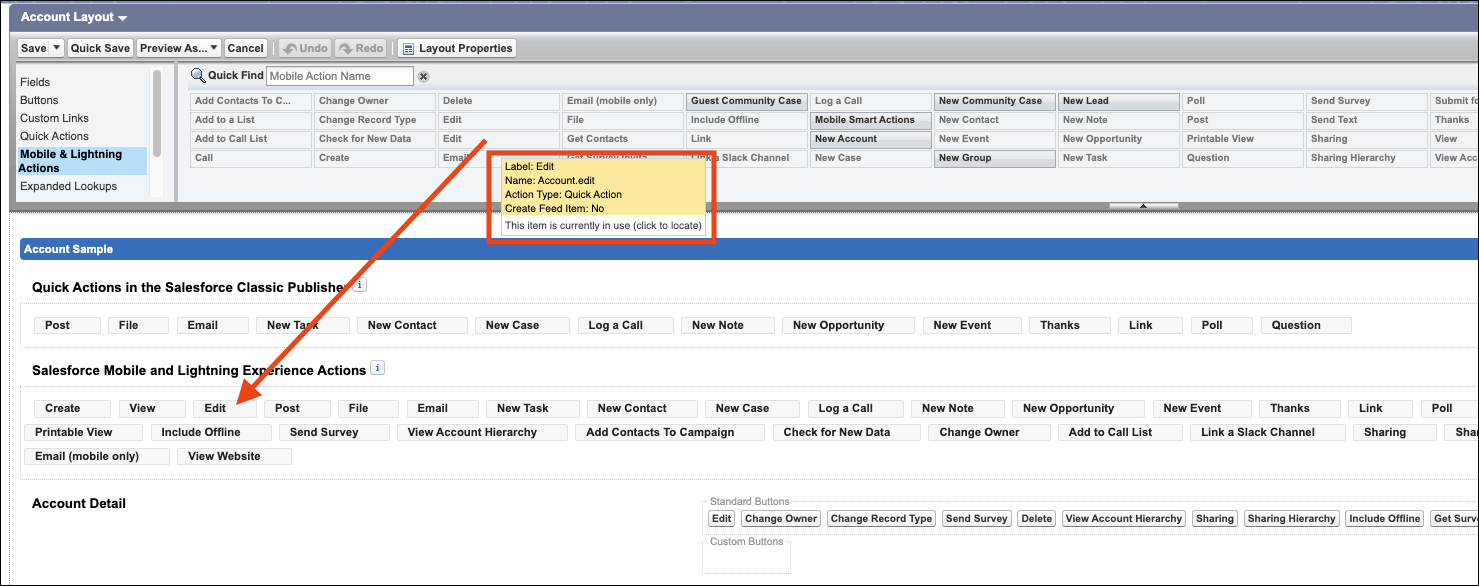Select Get Contacts in the palette

click(623, 139)
